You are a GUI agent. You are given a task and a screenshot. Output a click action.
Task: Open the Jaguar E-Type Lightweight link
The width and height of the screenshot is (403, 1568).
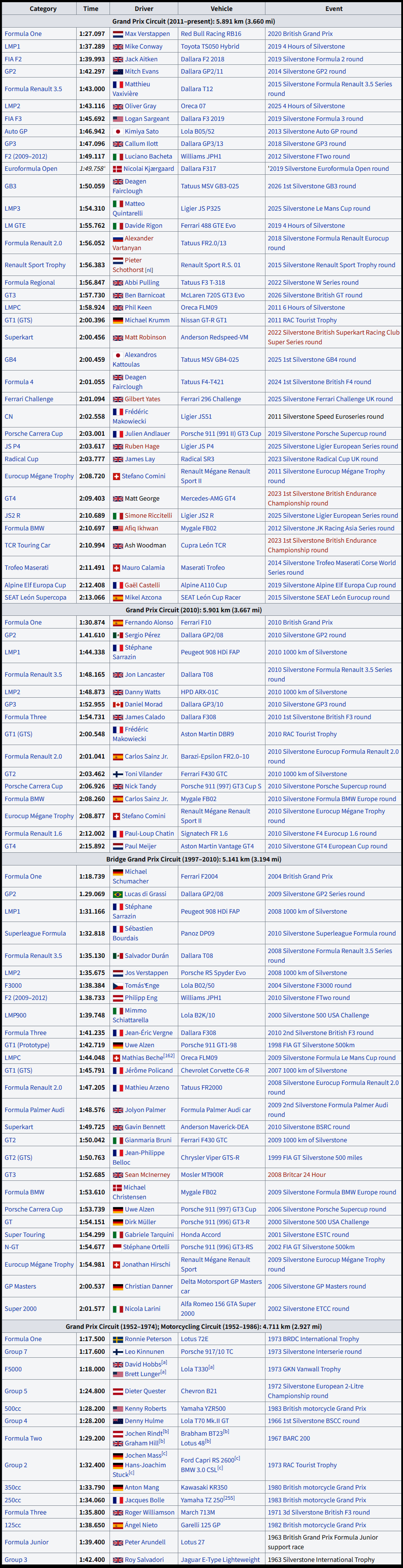click(220, 1560)
